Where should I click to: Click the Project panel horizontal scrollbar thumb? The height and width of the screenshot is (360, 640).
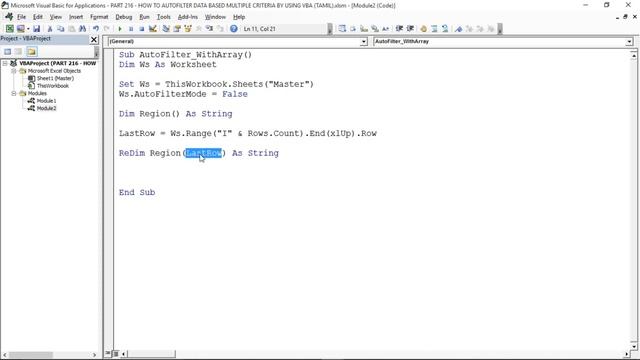click(31, 355)
